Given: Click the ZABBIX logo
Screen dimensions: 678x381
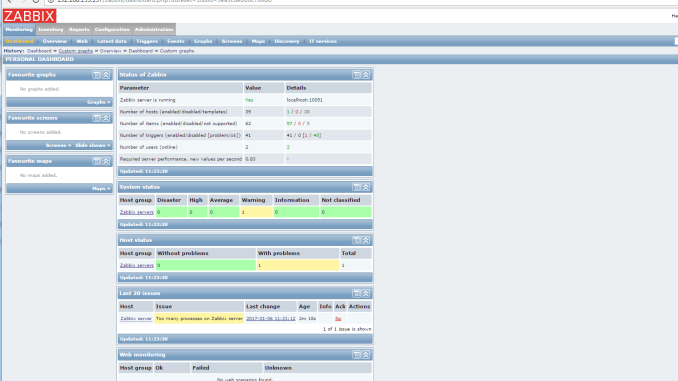Looking at the screenshot, I should [x=29, y=16].
